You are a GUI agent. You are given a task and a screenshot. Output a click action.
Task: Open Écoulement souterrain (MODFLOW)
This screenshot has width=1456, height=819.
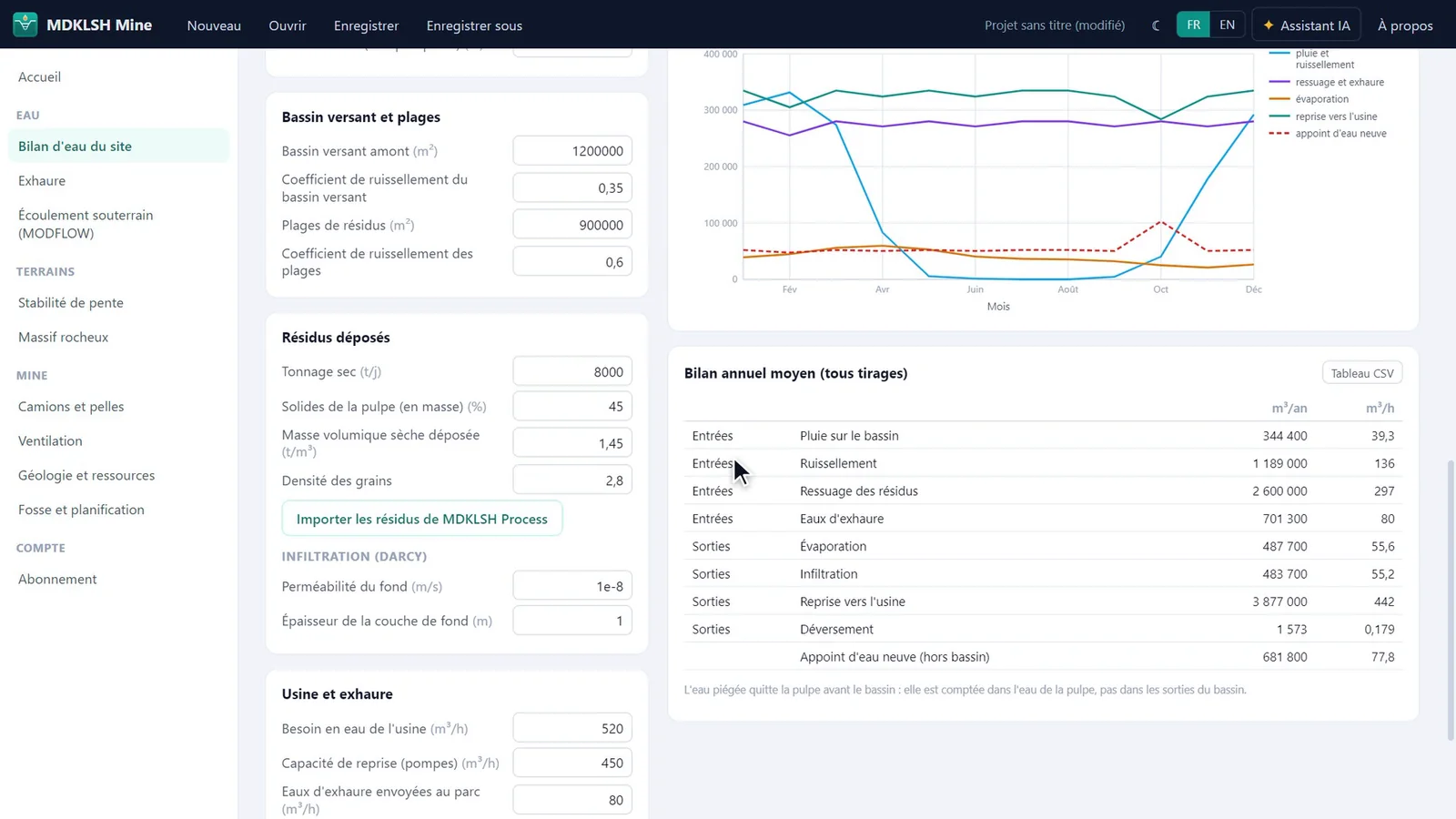click(118, 224)
